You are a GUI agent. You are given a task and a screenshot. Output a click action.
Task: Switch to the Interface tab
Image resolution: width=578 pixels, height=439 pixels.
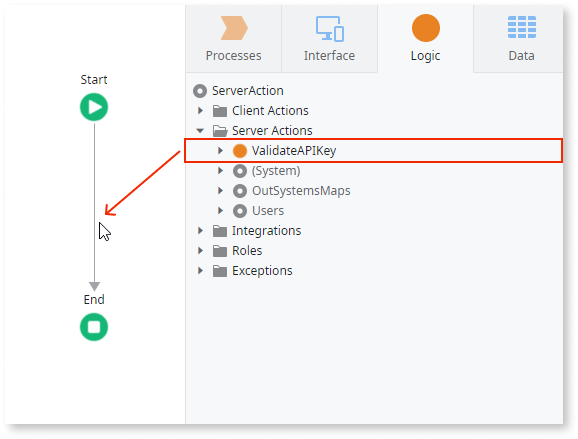(x=330, y=39)
